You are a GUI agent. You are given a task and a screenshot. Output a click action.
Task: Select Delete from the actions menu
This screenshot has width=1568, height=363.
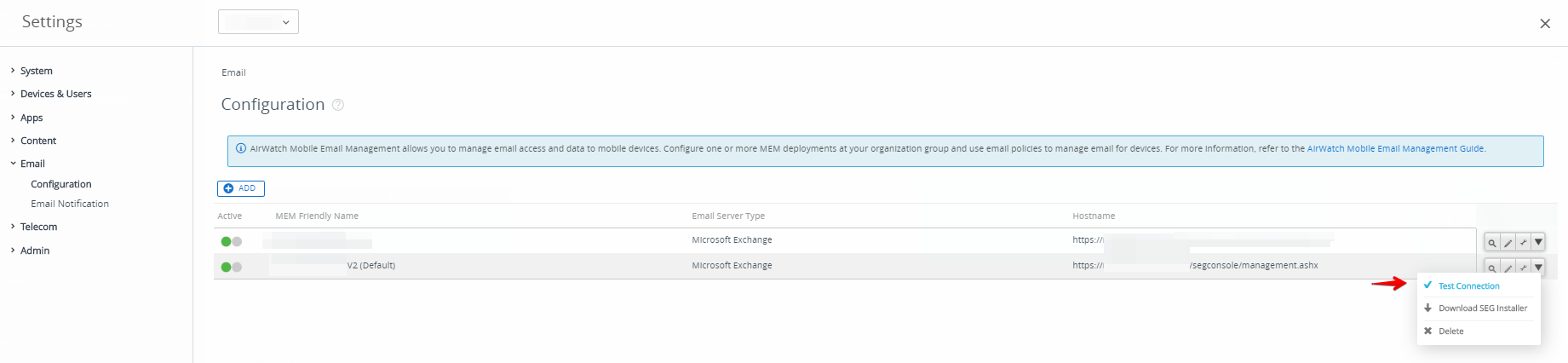1450,331
